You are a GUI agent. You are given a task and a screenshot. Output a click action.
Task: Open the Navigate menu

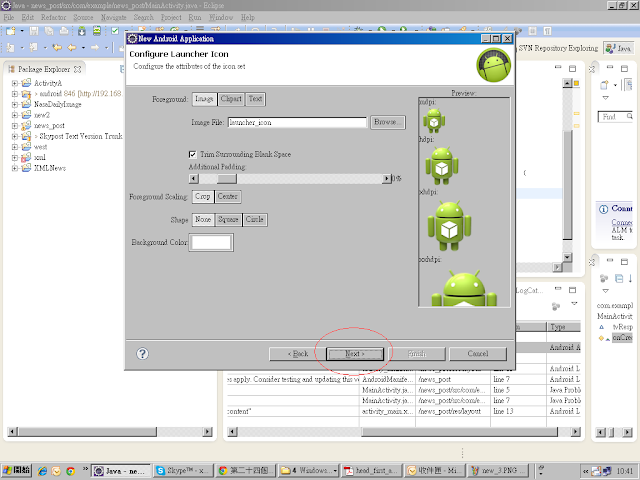(113, 18)
